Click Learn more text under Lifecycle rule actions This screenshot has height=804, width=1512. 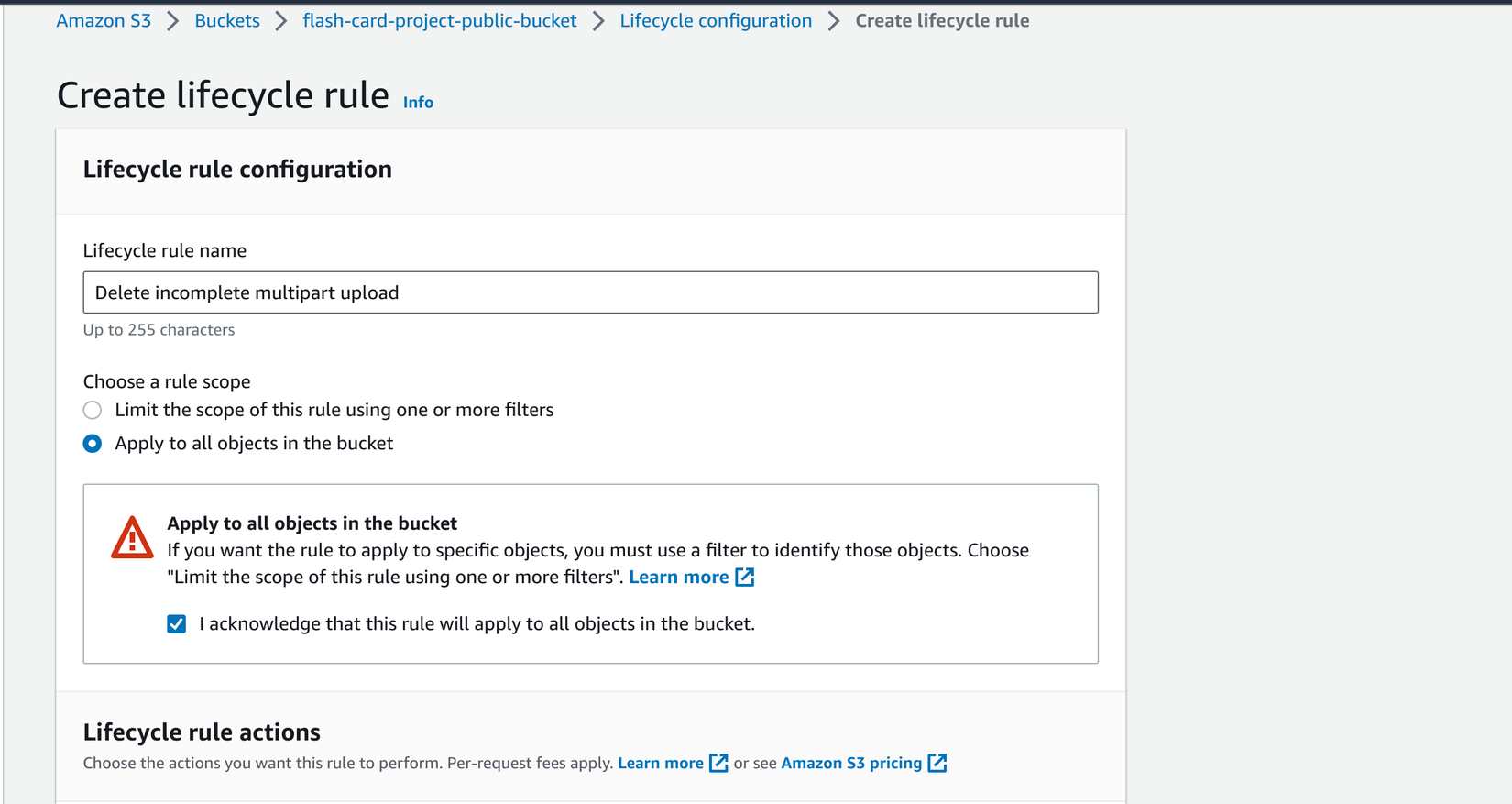click(x=660, y=763)
